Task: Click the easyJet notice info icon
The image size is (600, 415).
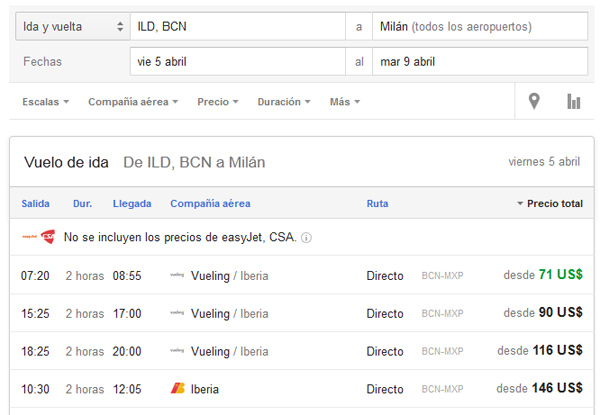Action: pyautogui.click(x=307, y=238)
